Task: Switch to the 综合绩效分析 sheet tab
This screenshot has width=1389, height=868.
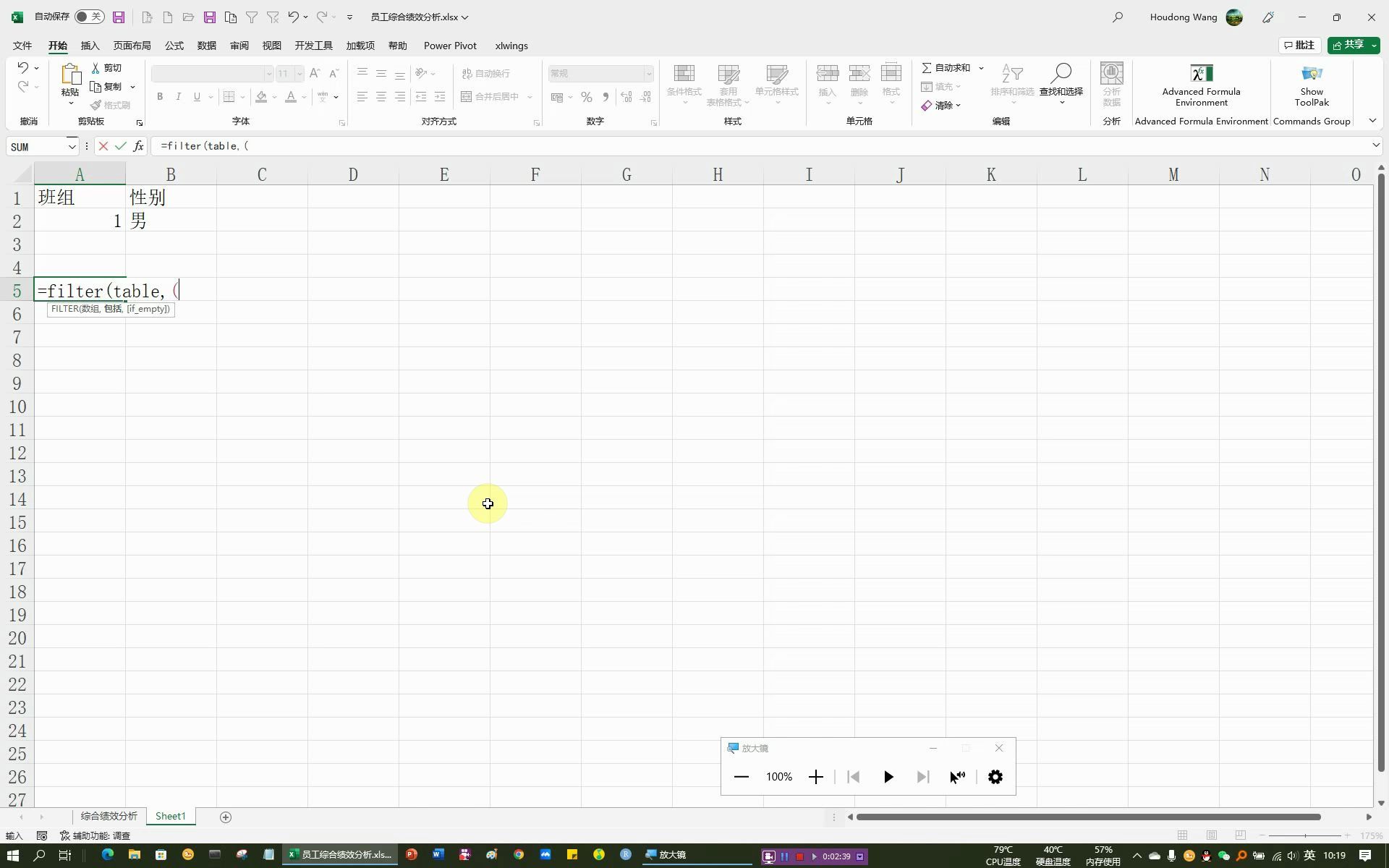Action: [109, 816]
